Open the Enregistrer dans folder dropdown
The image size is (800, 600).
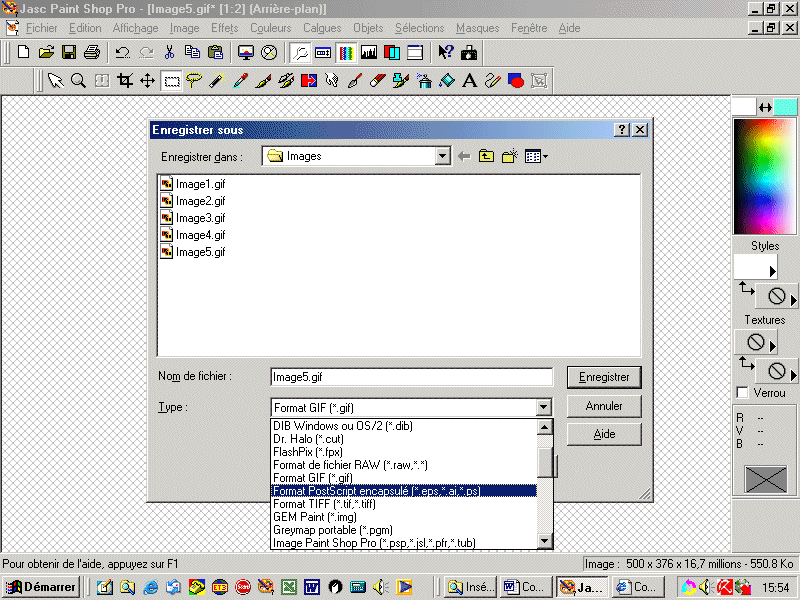click(x=442, y=156)
